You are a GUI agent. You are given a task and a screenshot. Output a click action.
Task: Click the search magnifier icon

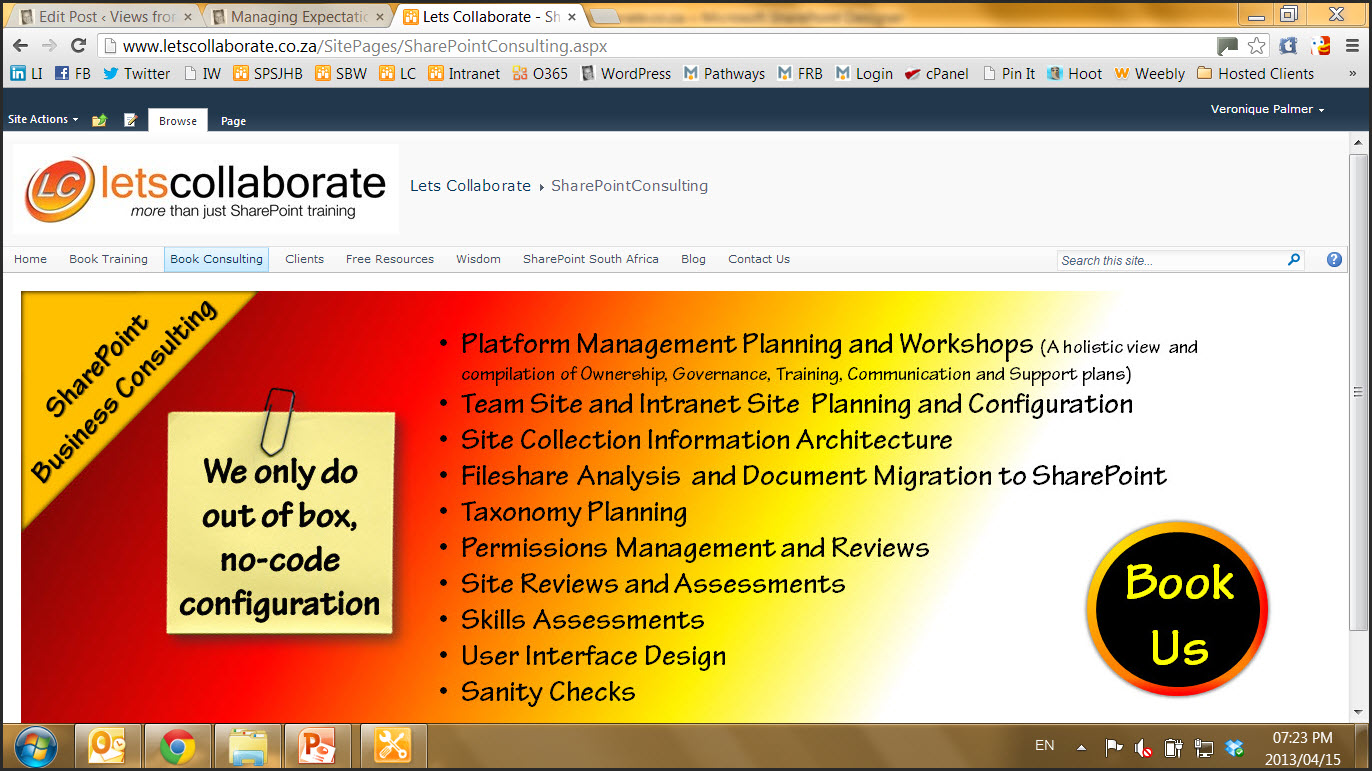pos(1294,260)
